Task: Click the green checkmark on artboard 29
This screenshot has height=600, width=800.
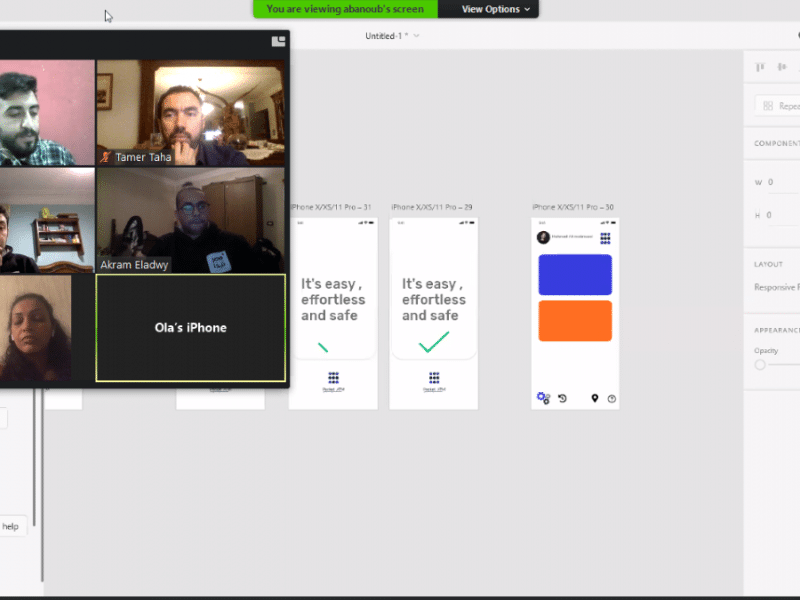Action: [x=434, y=342]
